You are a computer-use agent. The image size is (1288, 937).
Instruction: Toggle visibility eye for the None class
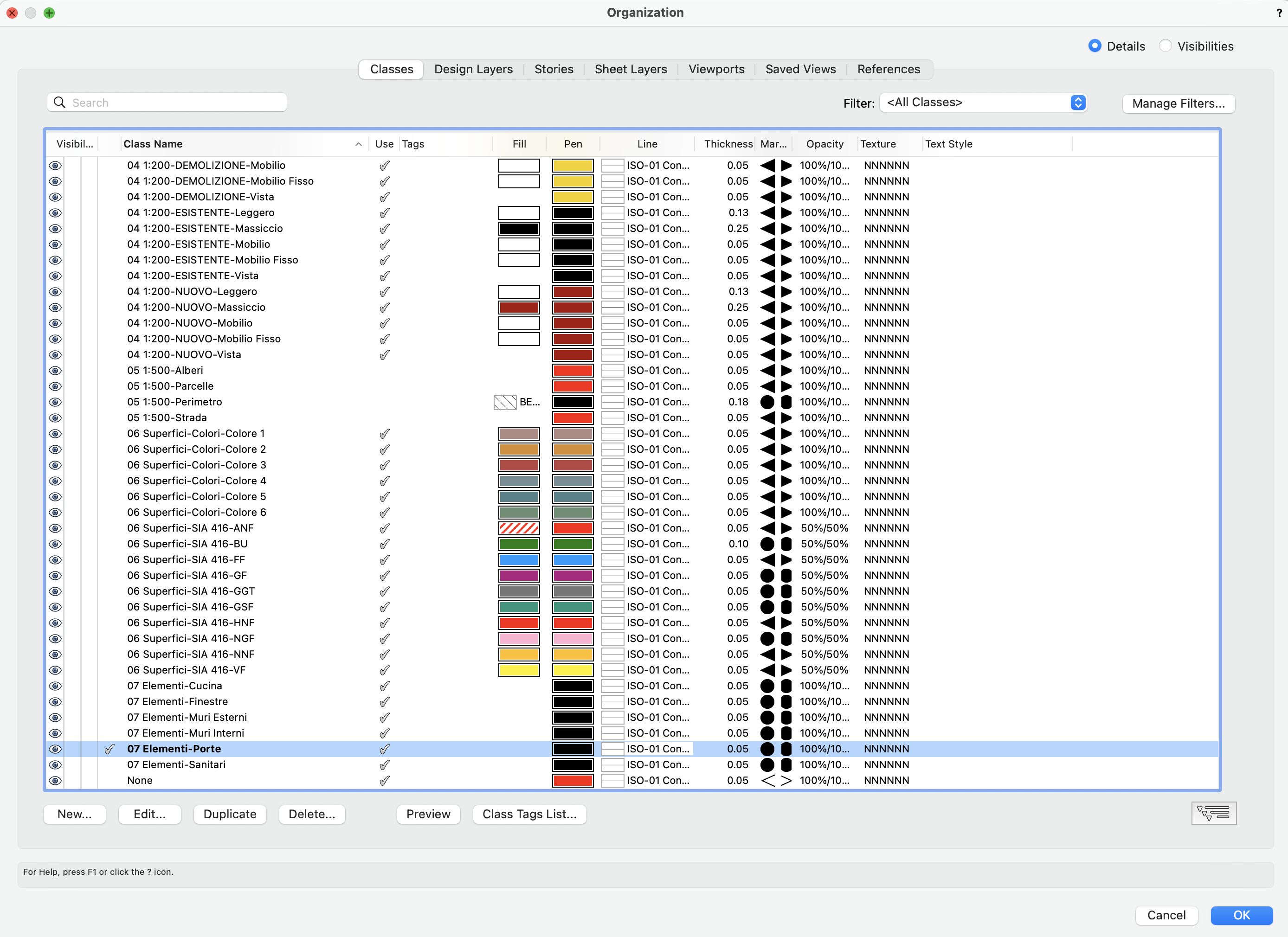click(x=55, y=780)
